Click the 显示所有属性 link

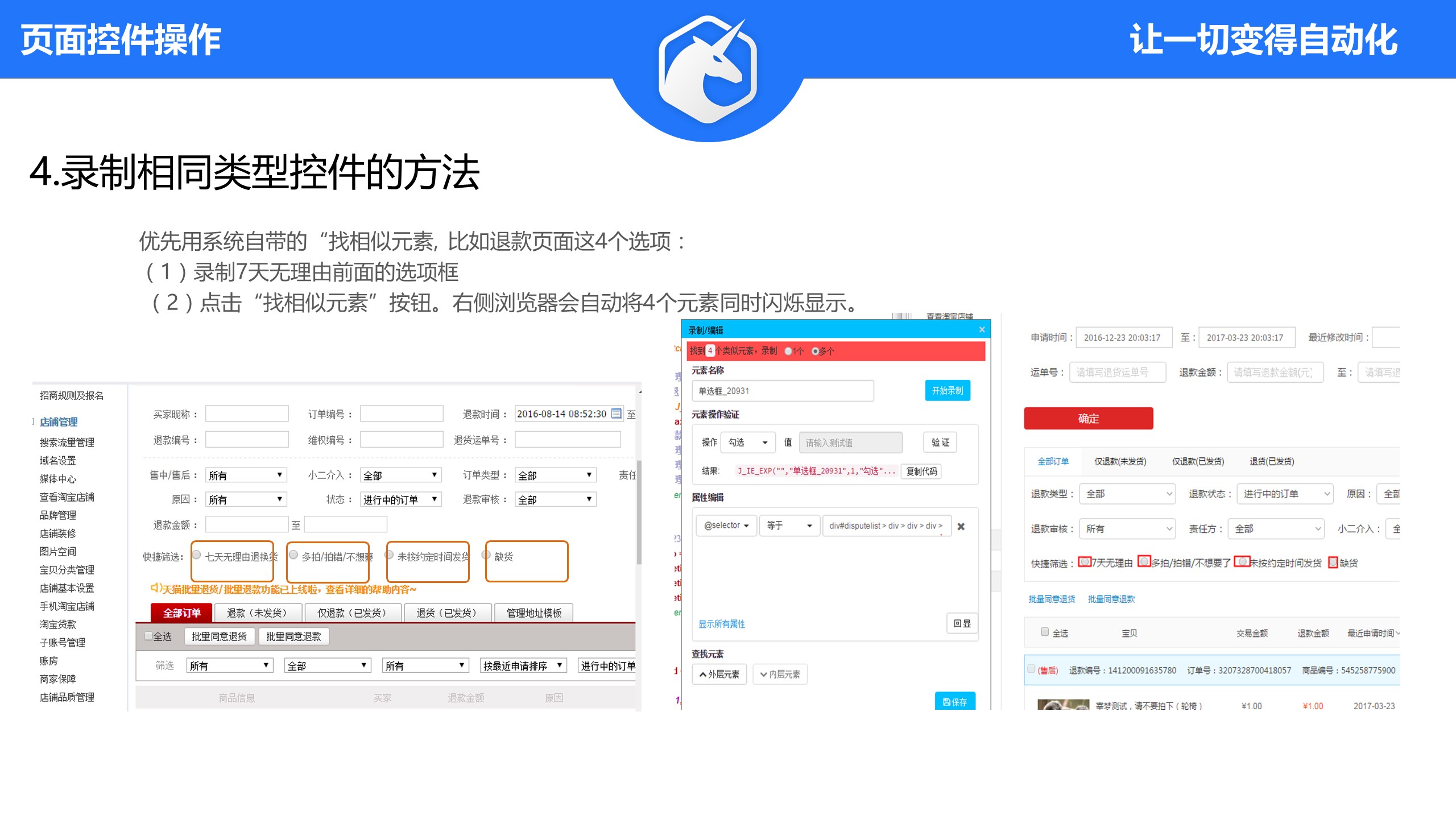tap(722, 624)
